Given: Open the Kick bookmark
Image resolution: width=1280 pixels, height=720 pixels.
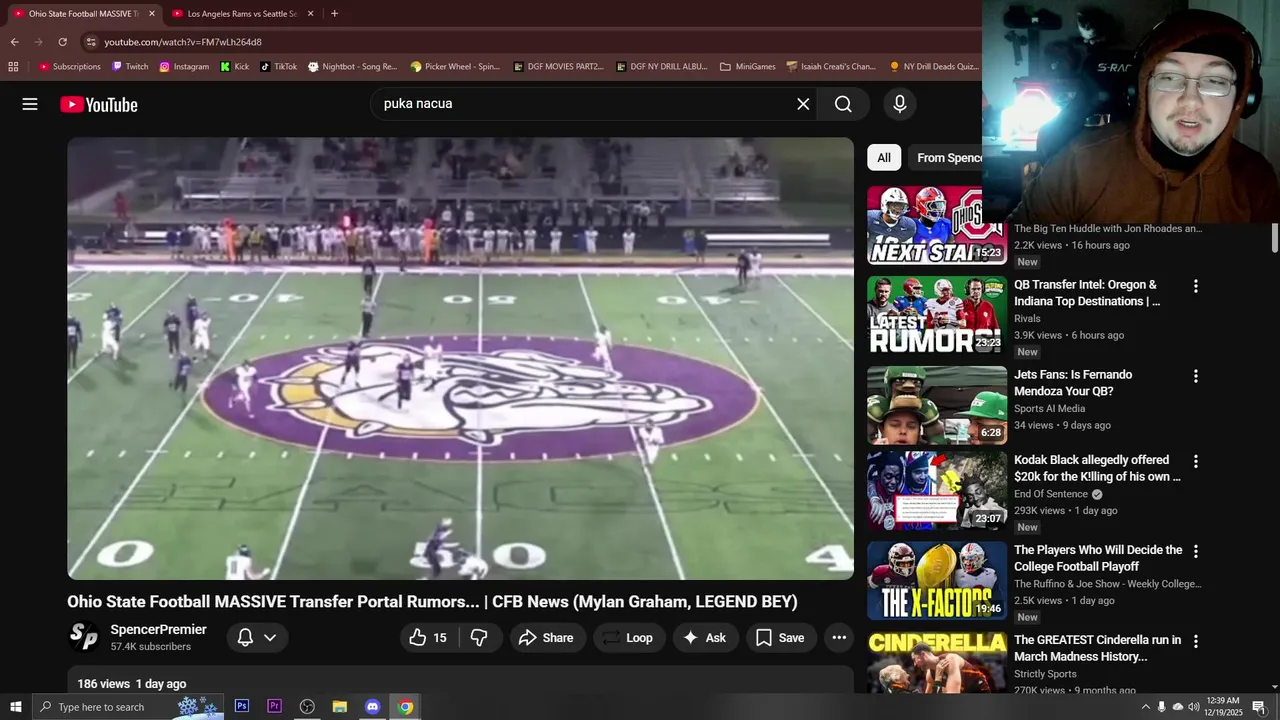Looking at the screenshot, I should coord(235,67).
